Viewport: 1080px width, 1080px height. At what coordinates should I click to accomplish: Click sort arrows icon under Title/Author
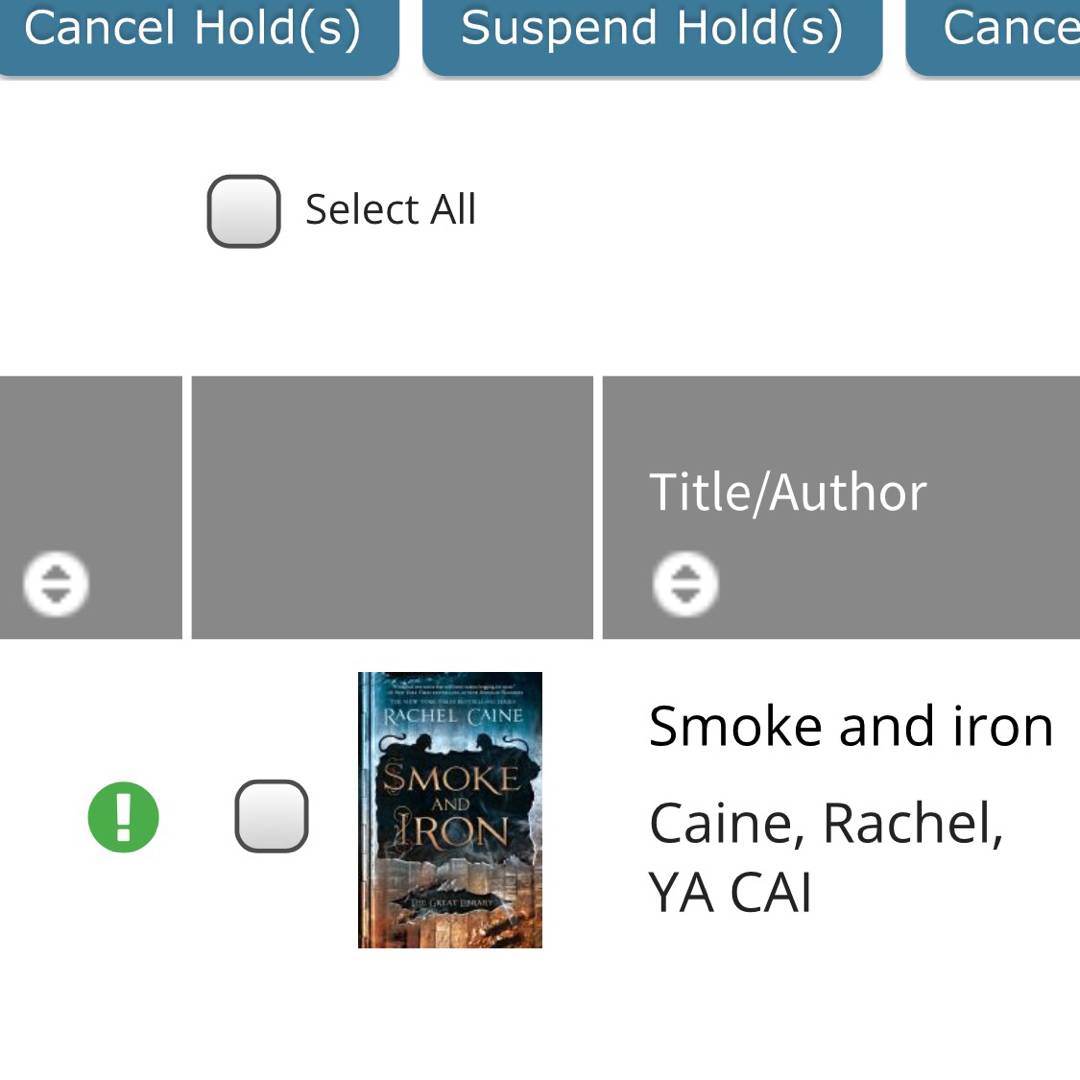point(685,583)
